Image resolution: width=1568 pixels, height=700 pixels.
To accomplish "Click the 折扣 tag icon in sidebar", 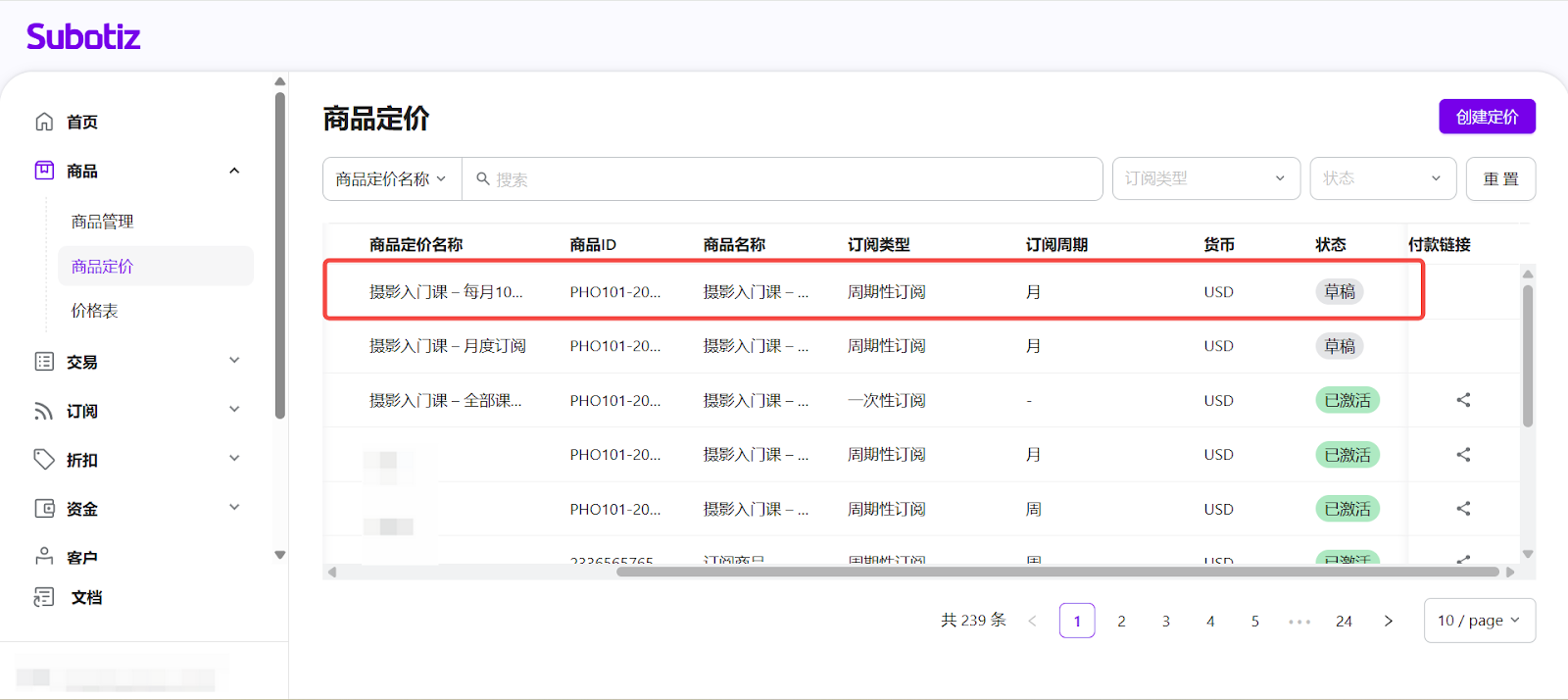I will (44, 460).
